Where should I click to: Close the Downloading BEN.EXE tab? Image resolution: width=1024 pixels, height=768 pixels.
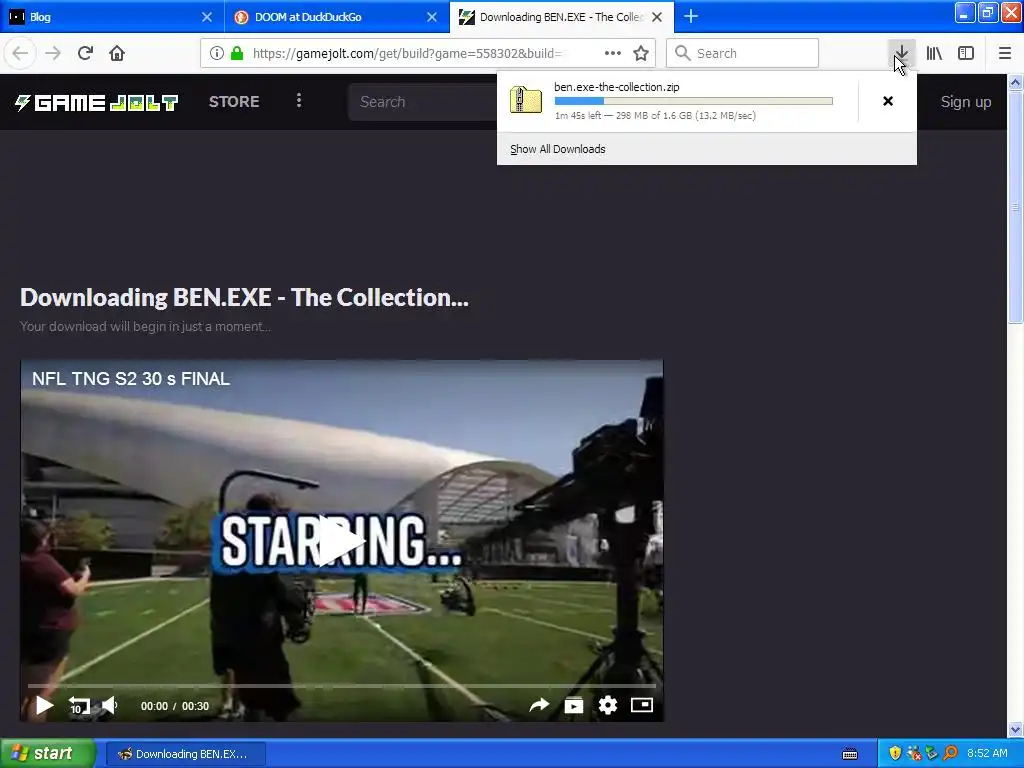point(657,17)
